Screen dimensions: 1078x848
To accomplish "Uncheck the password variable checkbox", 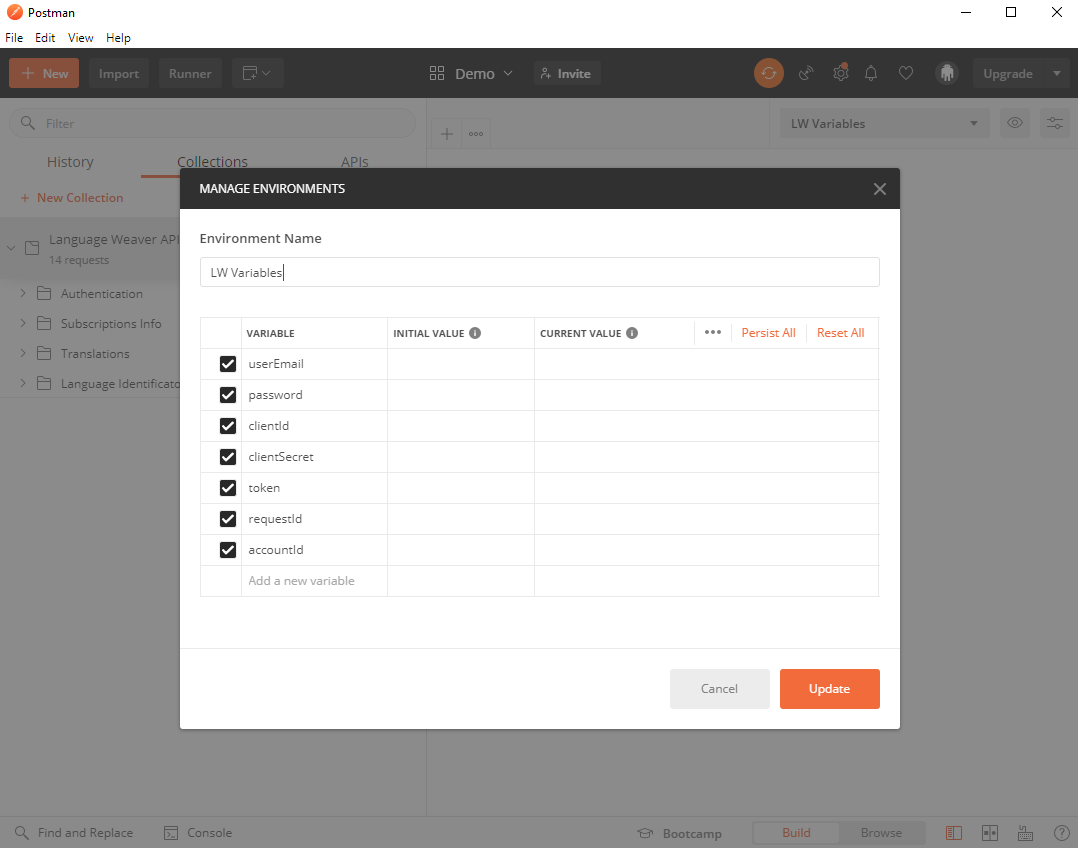I will click(228, 395).
